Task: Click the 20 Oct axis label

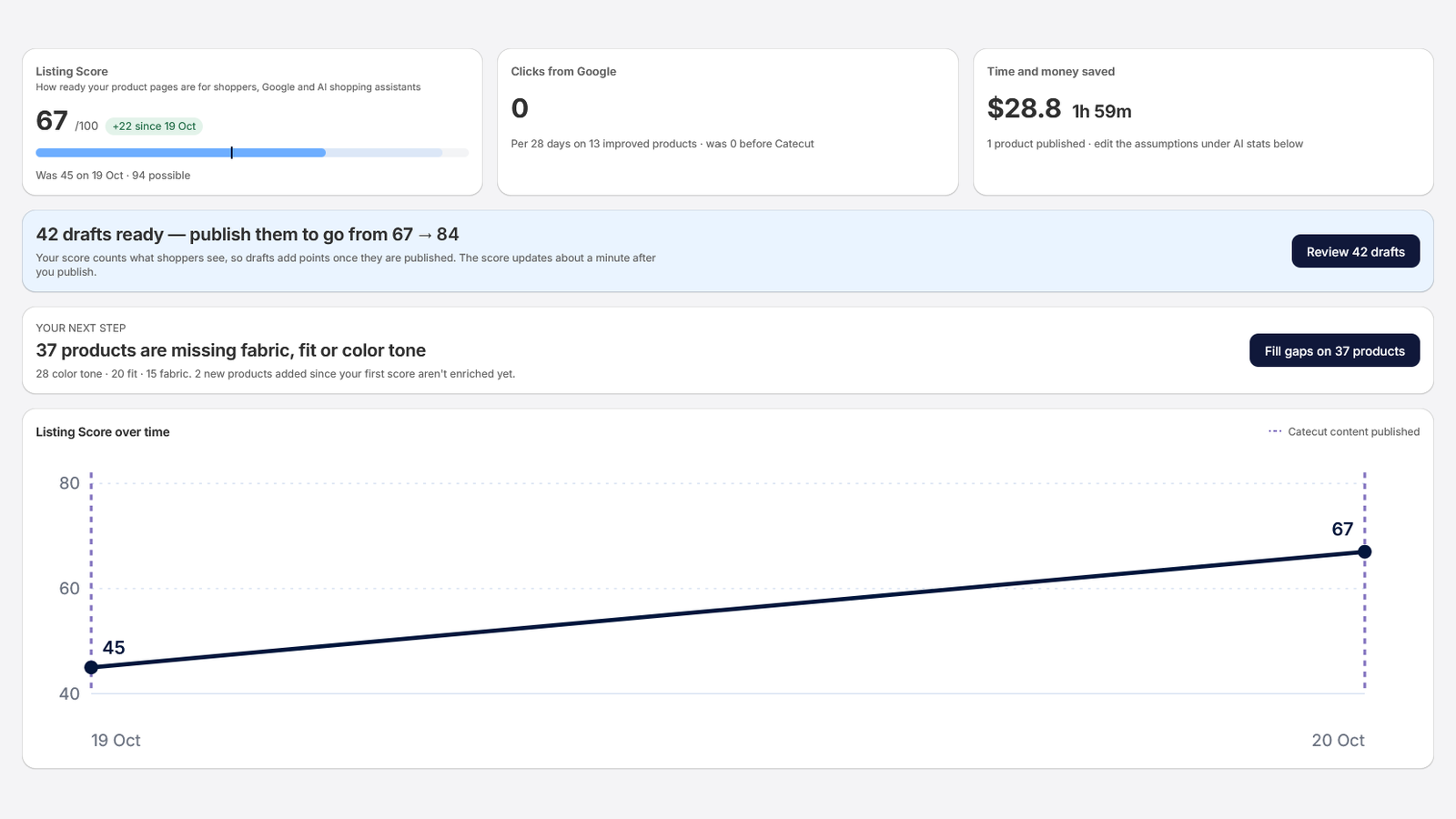Action: pyautogui.click(x=1338, y=740)
